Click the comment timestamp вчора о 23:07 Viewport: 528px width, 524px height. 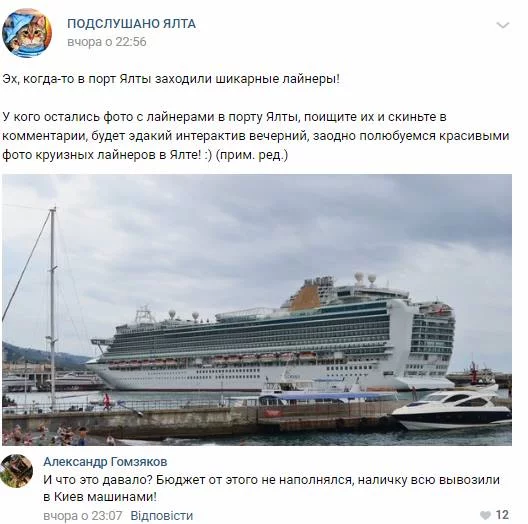point(82,515)
